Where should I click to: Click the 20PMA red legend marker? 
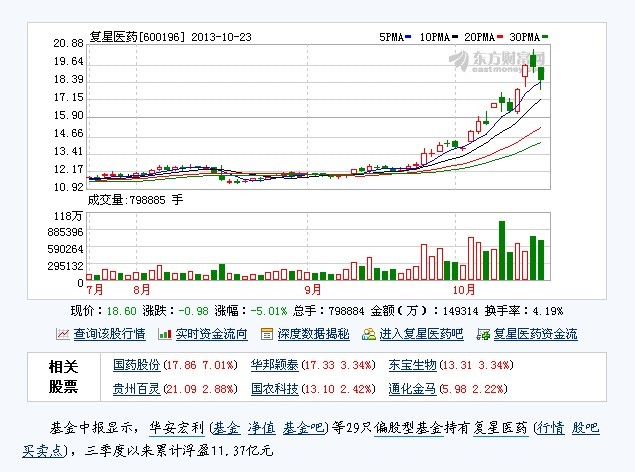pyautogui.click(x=500, y=37)
